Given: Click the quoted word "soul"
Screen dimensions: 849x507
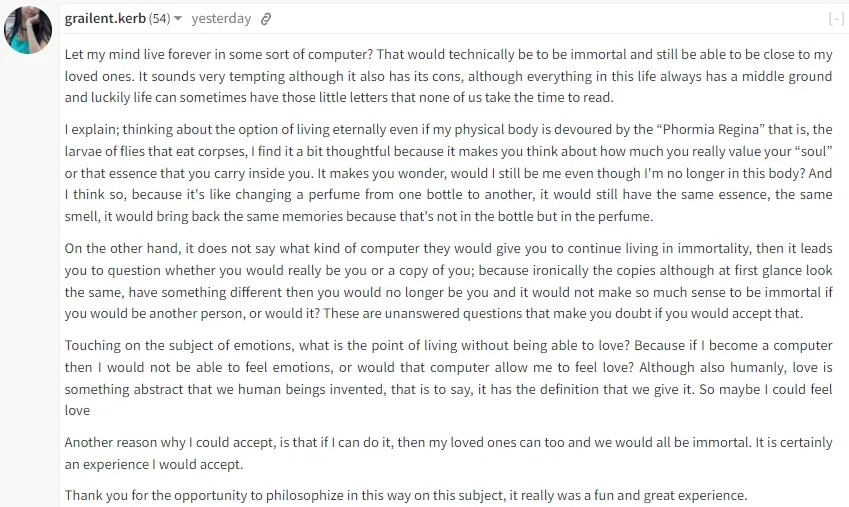Looking at the screenshot, I should [814, 151].
